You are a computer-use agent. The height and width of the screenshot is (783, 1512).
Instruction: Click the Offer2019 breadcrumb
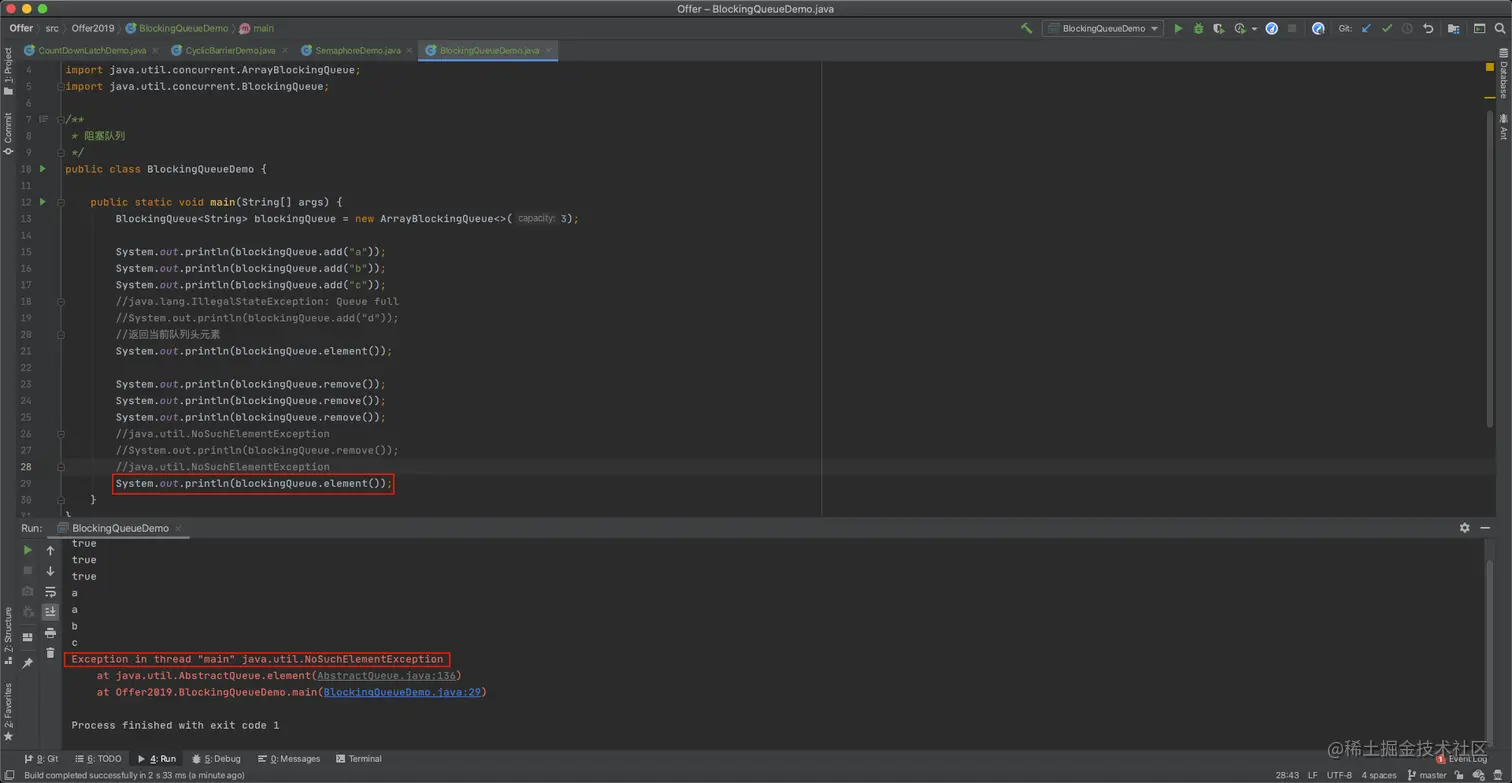click(x=92, y=28)
